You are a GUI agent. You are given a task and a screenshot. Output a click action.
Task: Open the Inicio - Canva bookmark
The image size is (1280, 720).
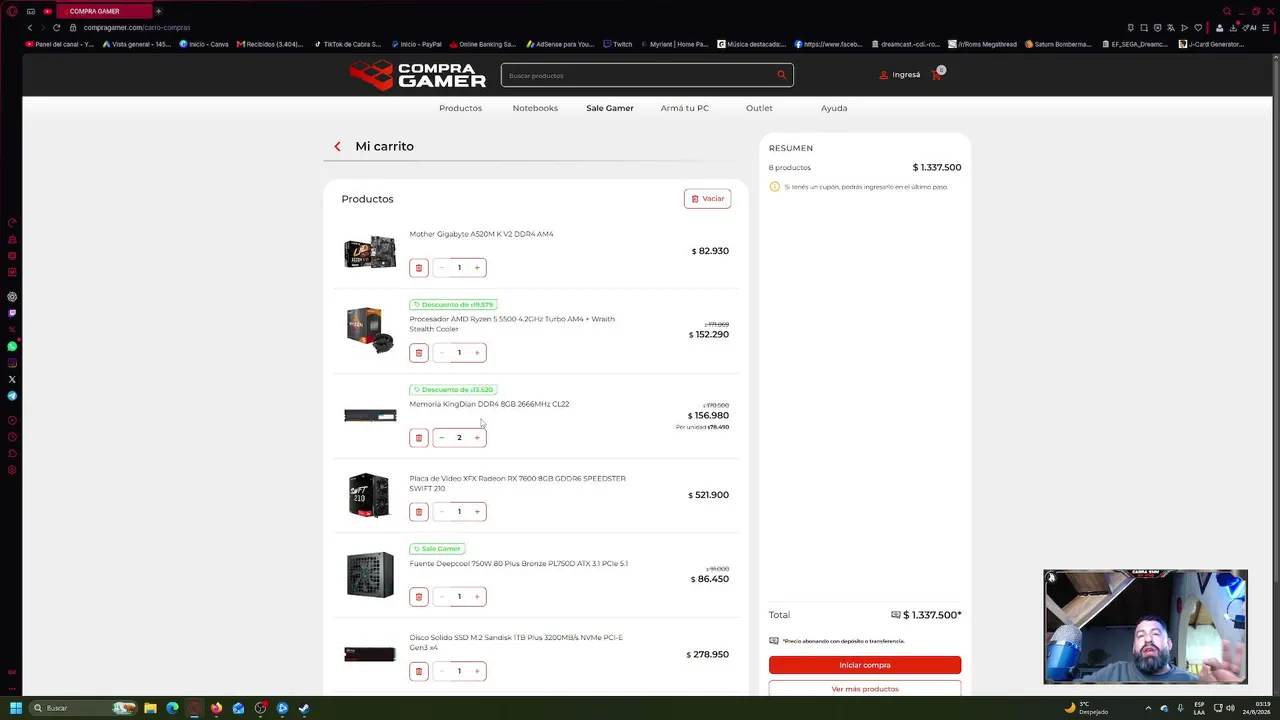(204, 44)
